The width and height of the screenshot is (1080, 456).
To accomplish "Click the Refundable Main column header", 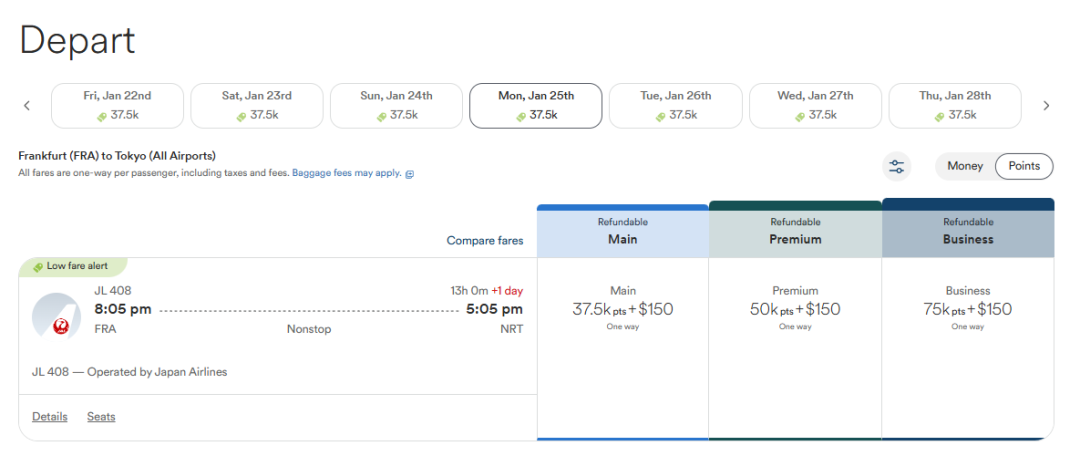I will pos(623,231).
